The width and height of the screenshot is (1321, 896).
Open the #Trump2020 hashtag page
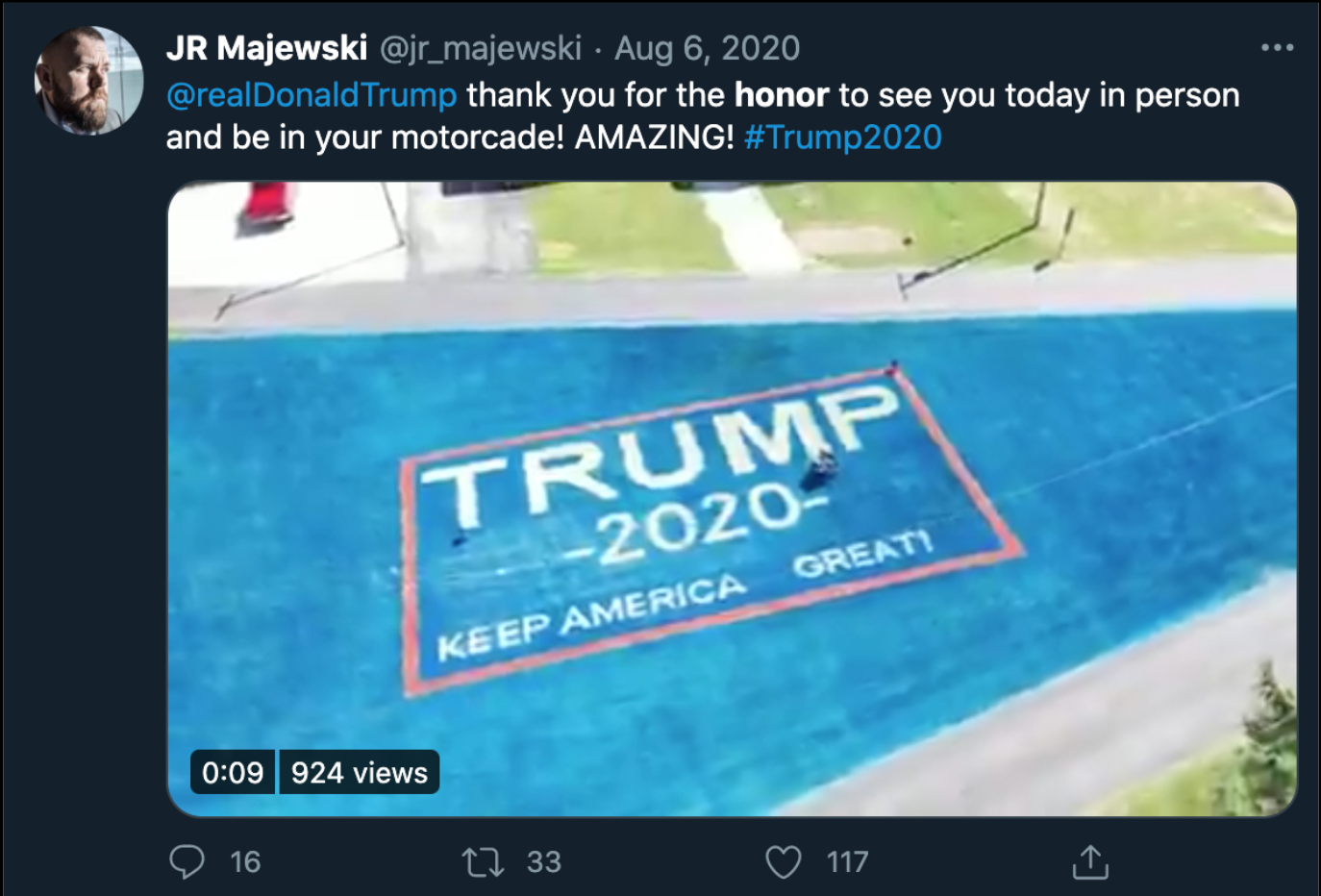coord(843,137)
